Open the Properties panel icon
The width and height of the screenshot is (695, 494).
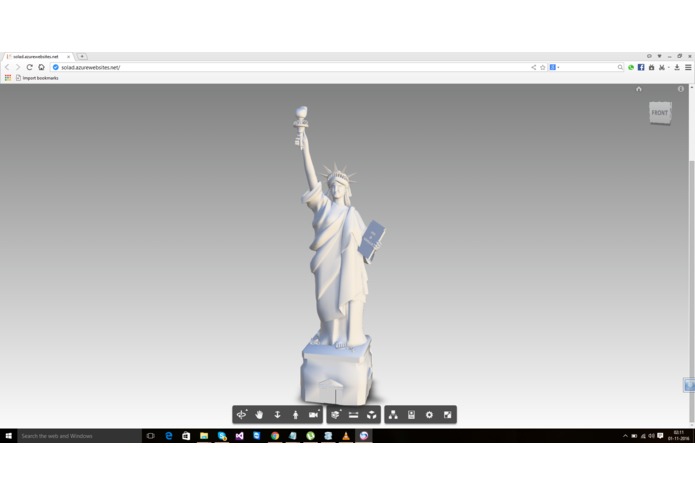411,415
